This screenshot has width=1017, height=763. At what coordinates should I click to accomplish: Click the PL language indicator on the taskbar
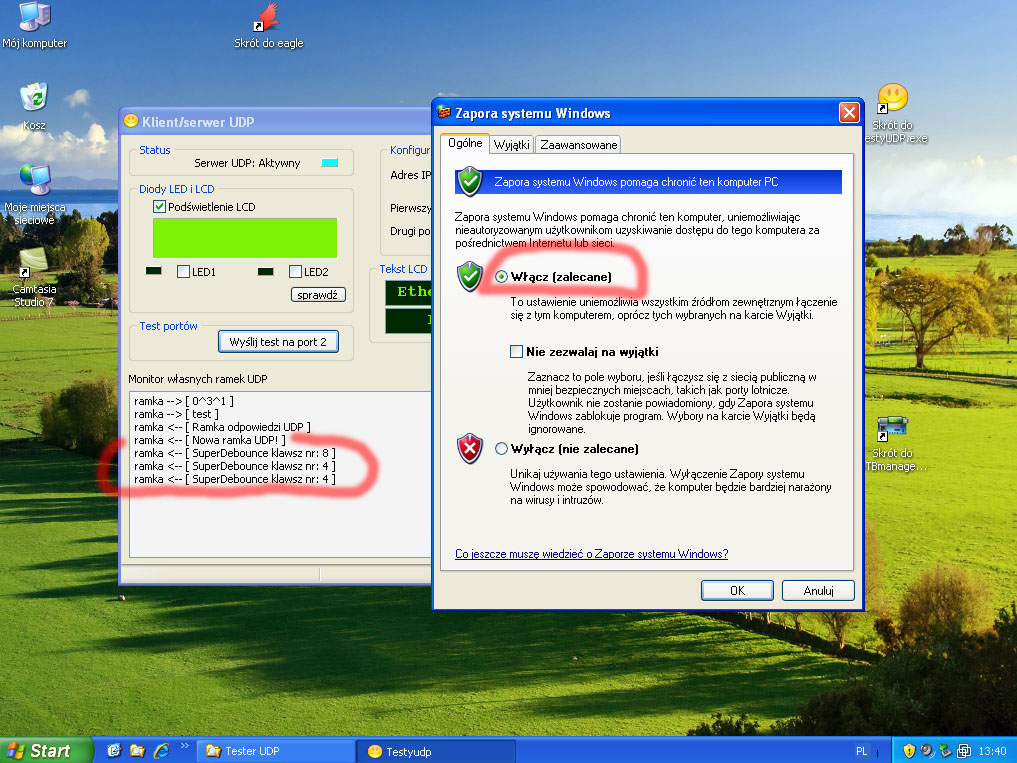coord(861,751)
